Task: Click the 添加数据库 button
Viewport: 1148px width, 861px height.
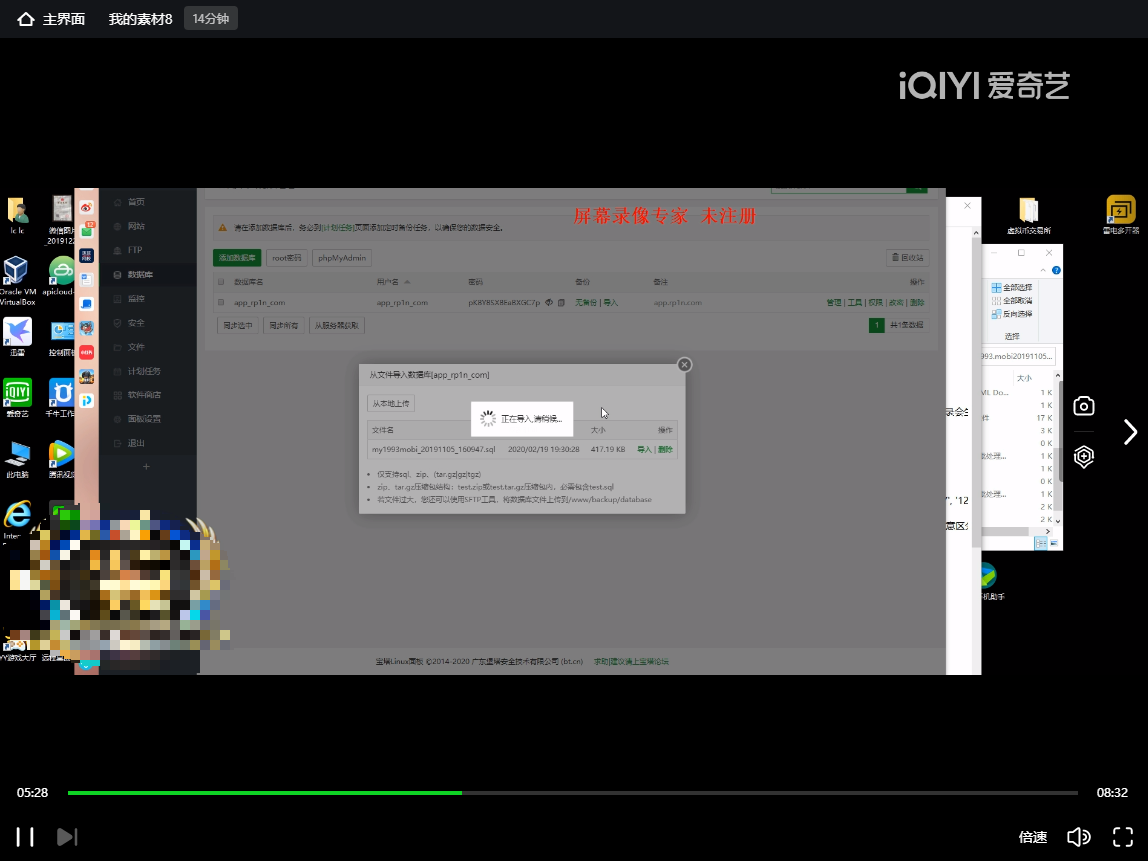Action: [x=237, y=258]
